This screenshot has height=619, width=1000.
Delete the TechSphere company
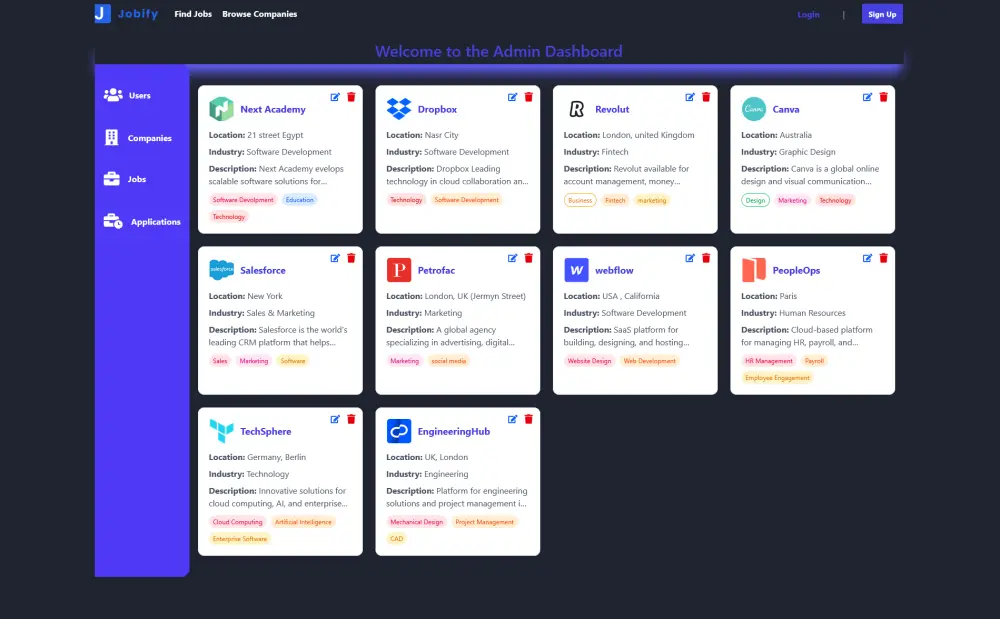coord(351,419)
